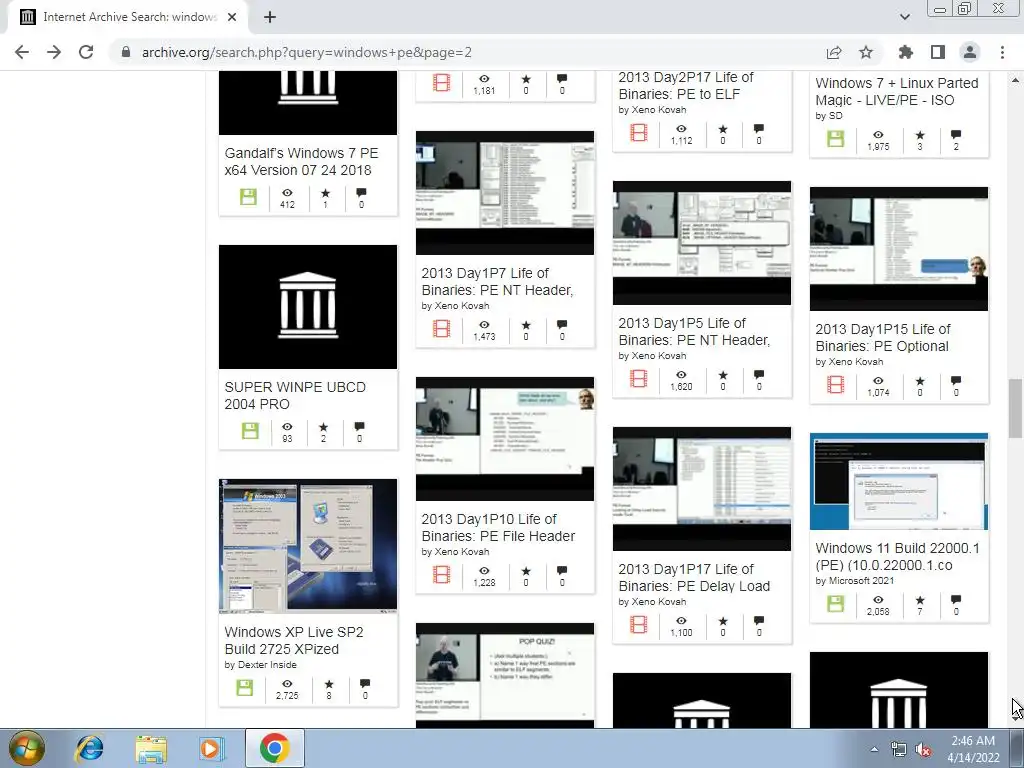Viewport: 1024px width, 768px height.
Task: Open Windows Explorer folder on taskbar
Action: [151, 748]
